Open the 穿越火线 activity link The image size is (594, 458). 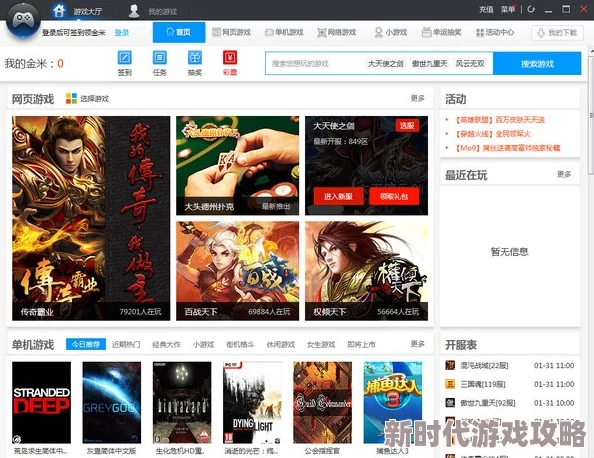[x=492, y=134]
